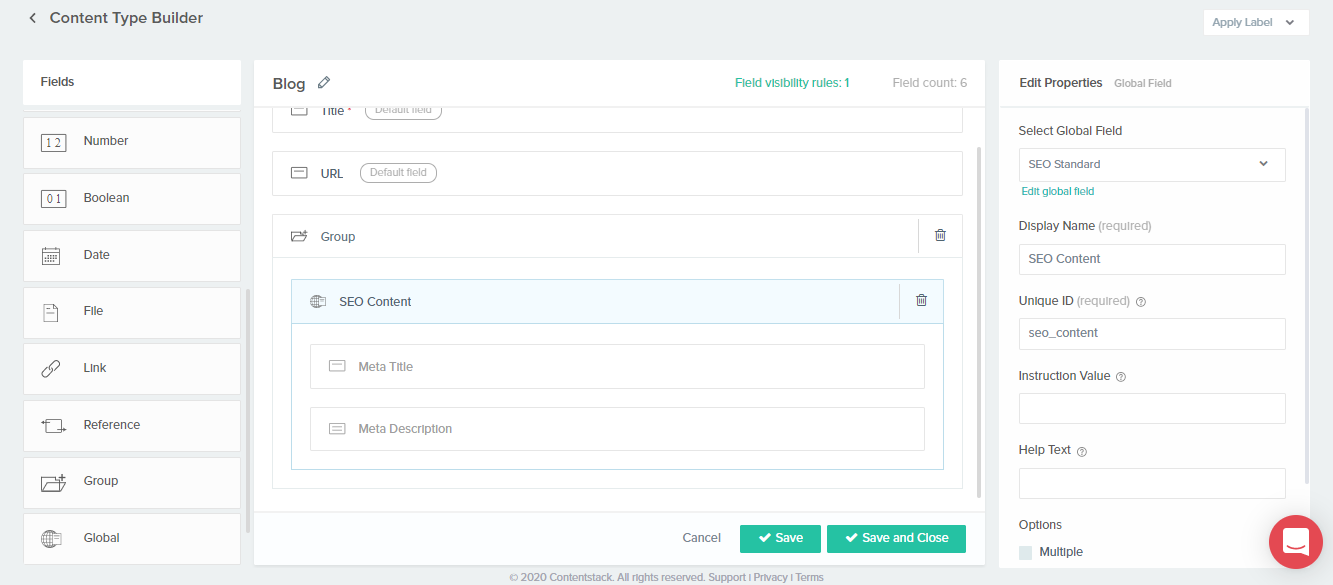The width and height of the screenshot is (1333, 585).
Task: Open help tooltip beside Help Text
Action: [x=1082, y=451]
